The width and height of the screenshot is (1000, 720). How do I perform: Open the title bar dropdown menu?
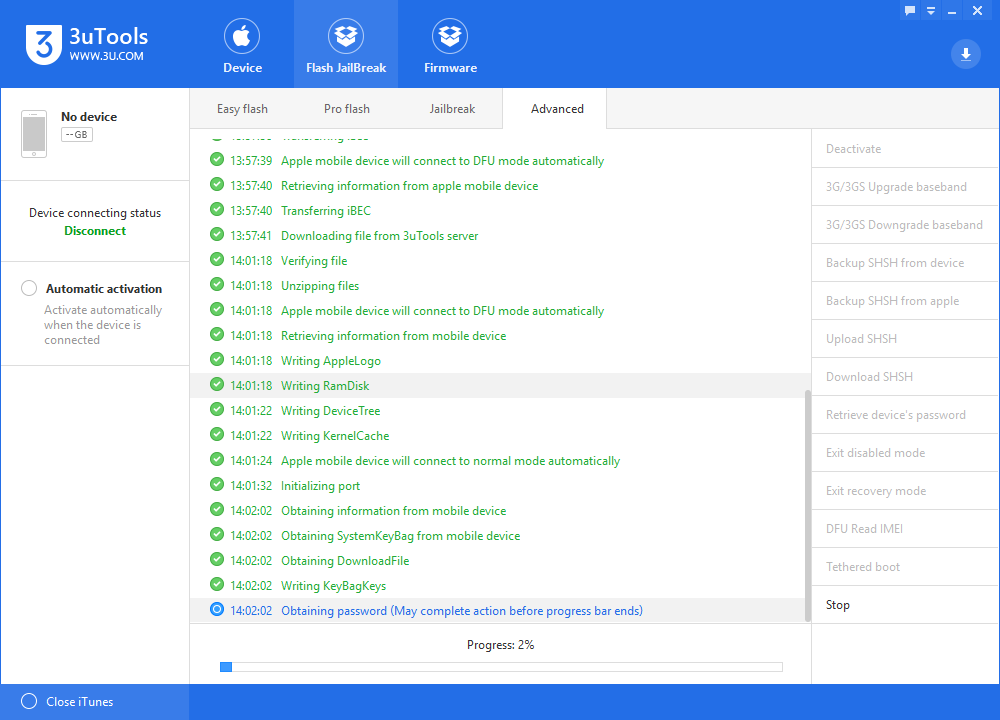(x=931, y=10)
